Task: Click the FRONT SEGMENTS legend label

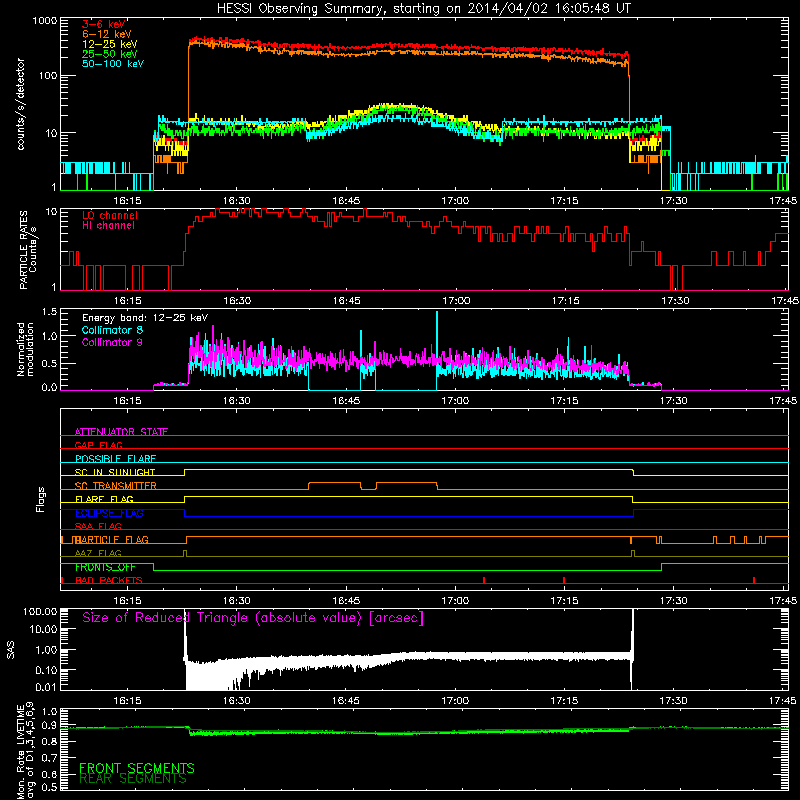Action: 137,768
